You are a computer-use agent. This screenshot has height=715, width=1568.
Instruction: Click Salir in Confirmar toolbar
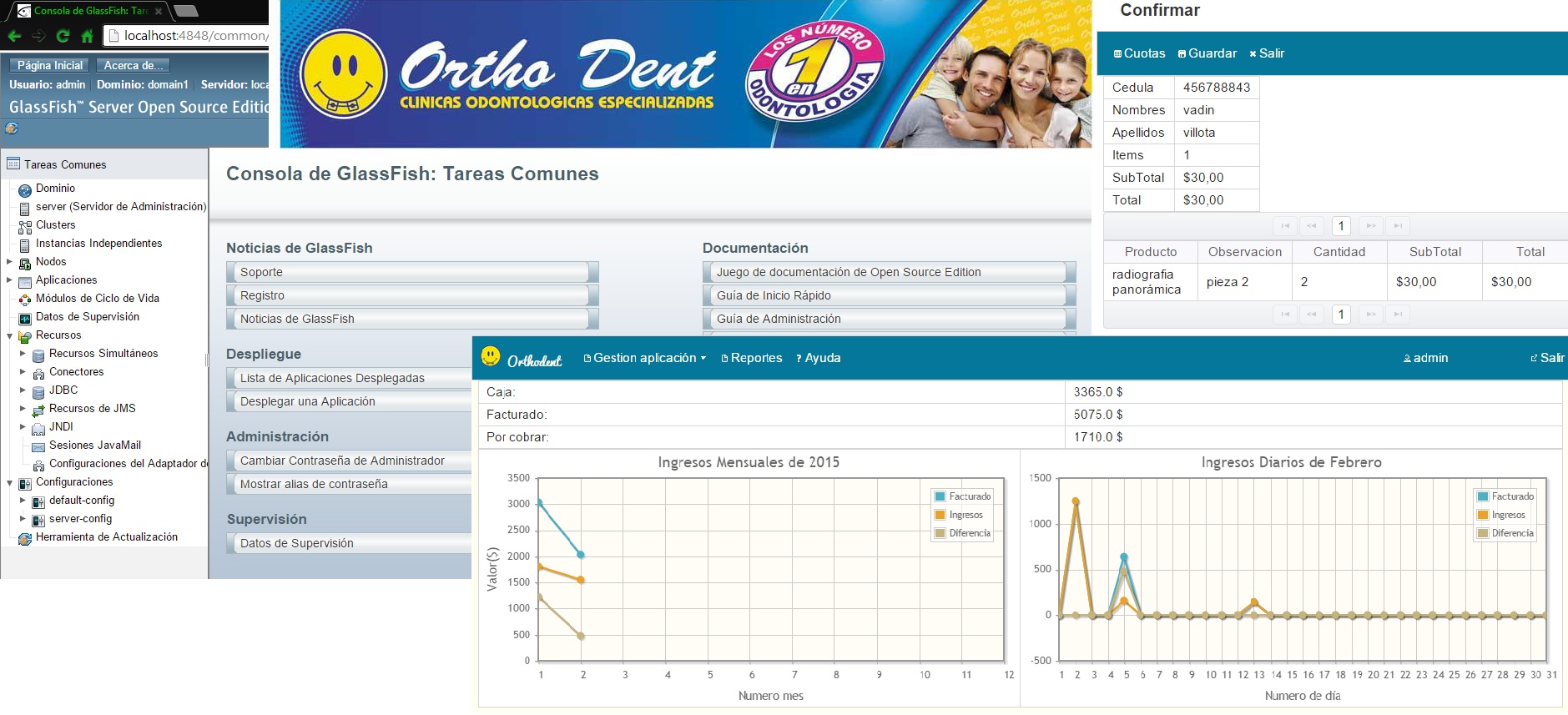[1266, 53]
